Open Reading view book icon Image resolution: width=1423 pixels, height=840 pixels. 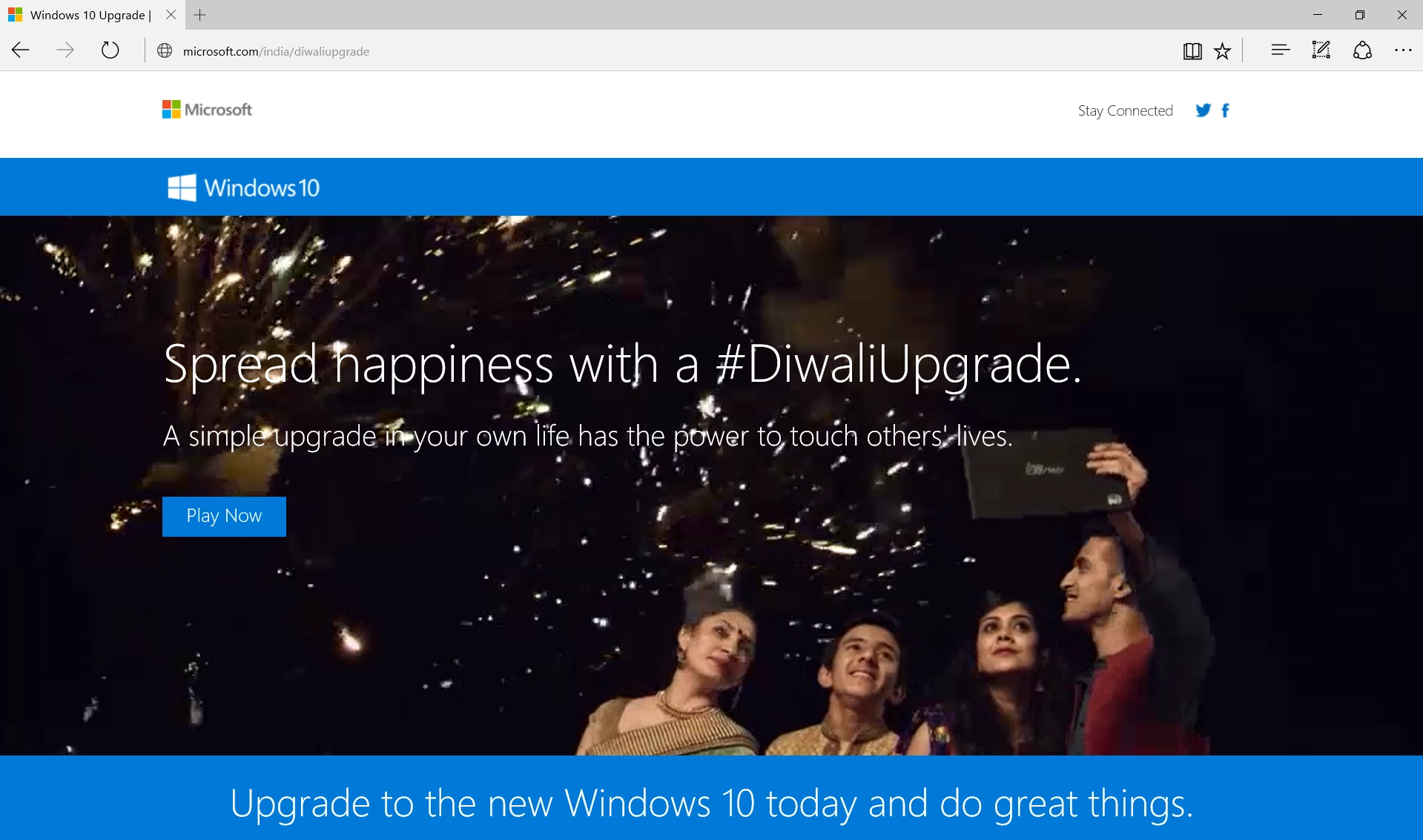pyautogui.click(x=1192, y=50)
